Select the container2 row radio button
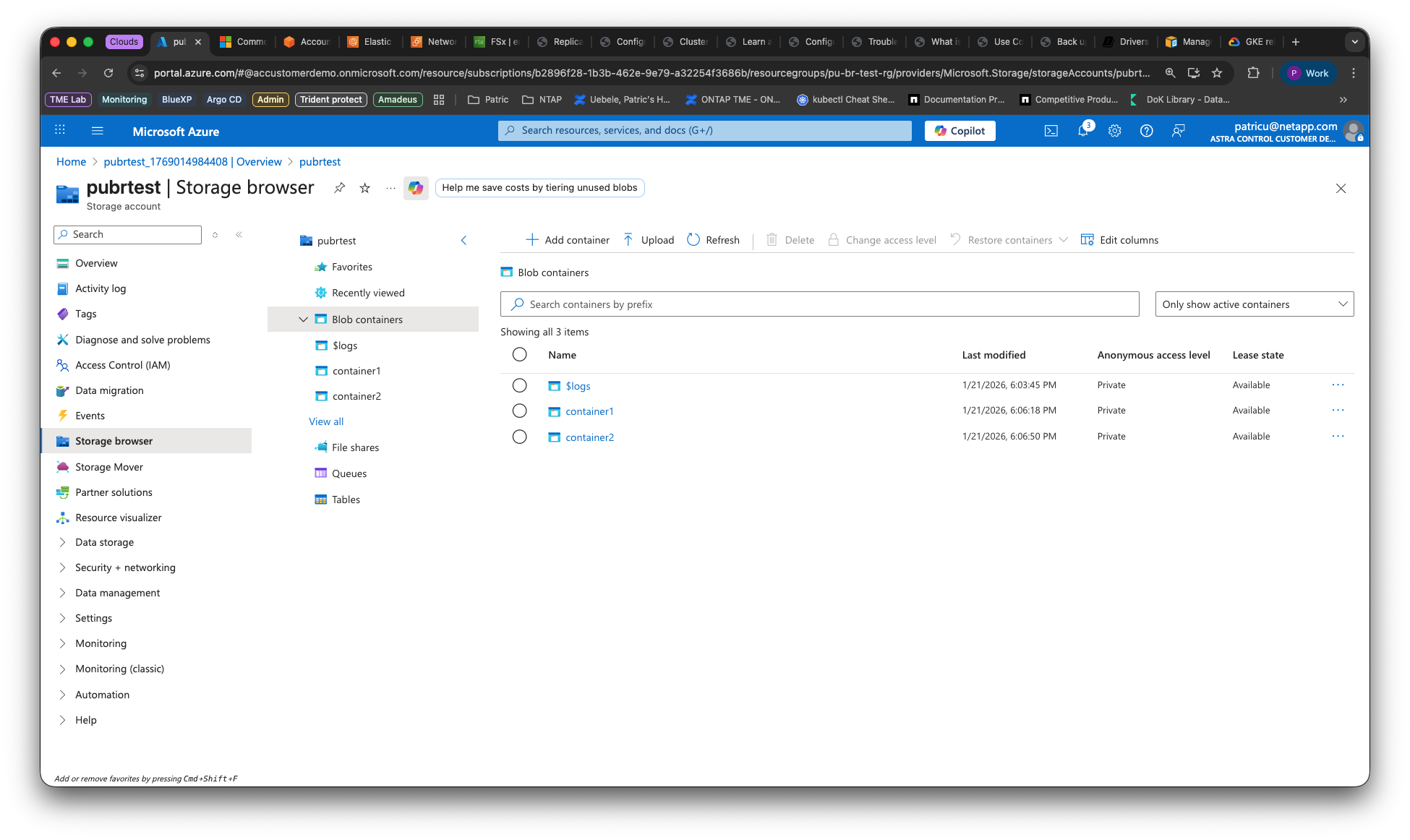1410x840 pixels. click(519, 437)
